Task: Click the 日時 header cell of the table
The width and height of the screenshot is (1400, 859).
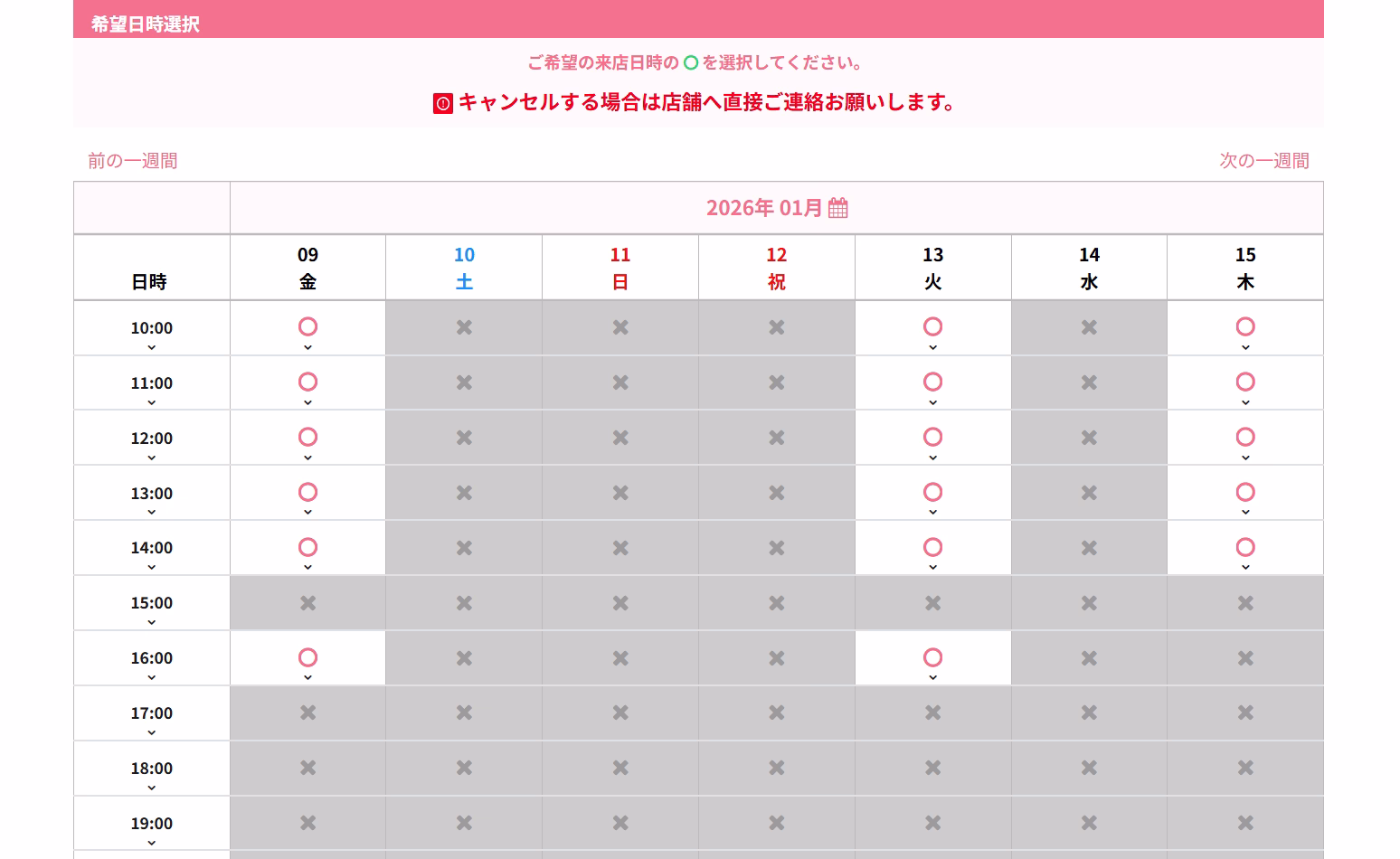Action: pos(151,281)
